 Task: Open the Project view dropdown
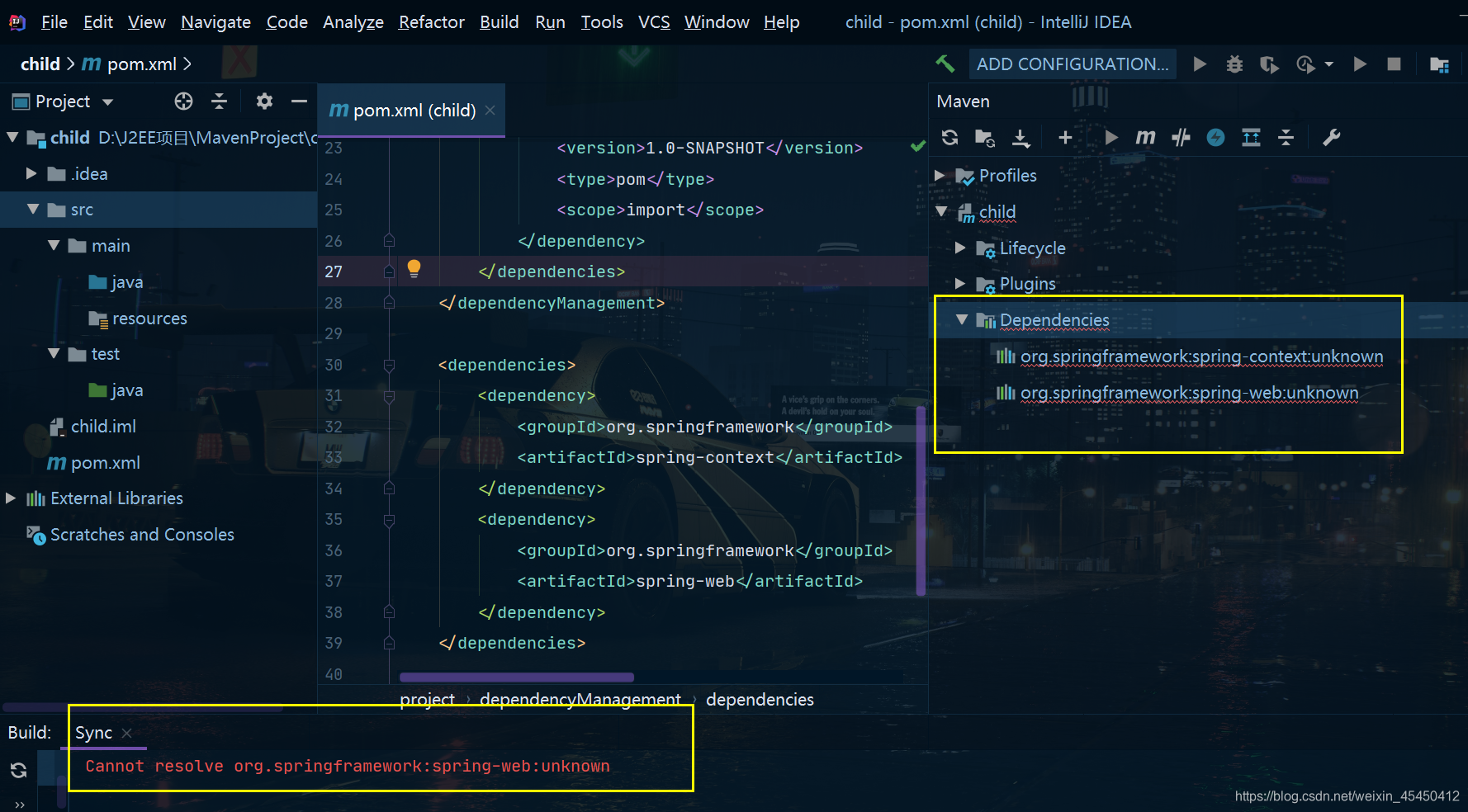(107, 102)
